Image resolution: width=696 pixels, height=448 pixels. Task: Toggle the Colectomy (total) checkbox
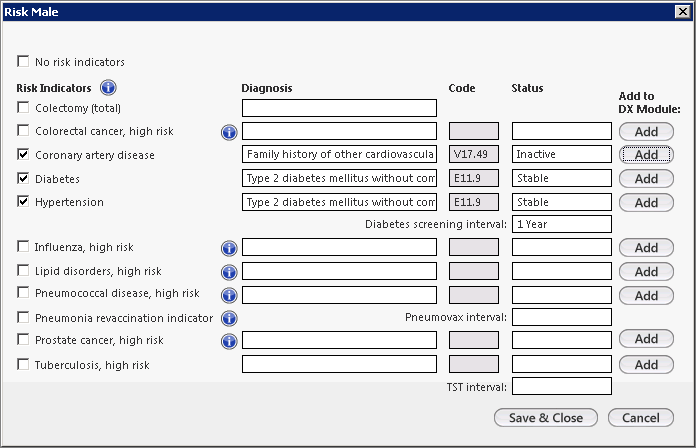coord(24,108)
